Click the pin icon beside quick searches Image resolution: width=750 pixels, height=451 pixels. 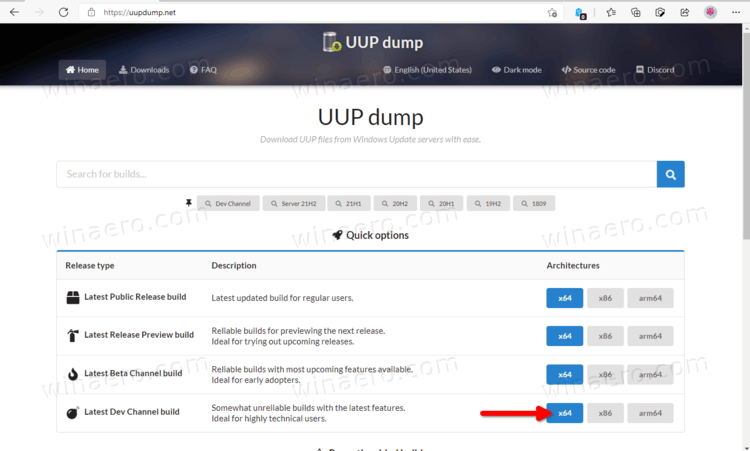(188, 203)
